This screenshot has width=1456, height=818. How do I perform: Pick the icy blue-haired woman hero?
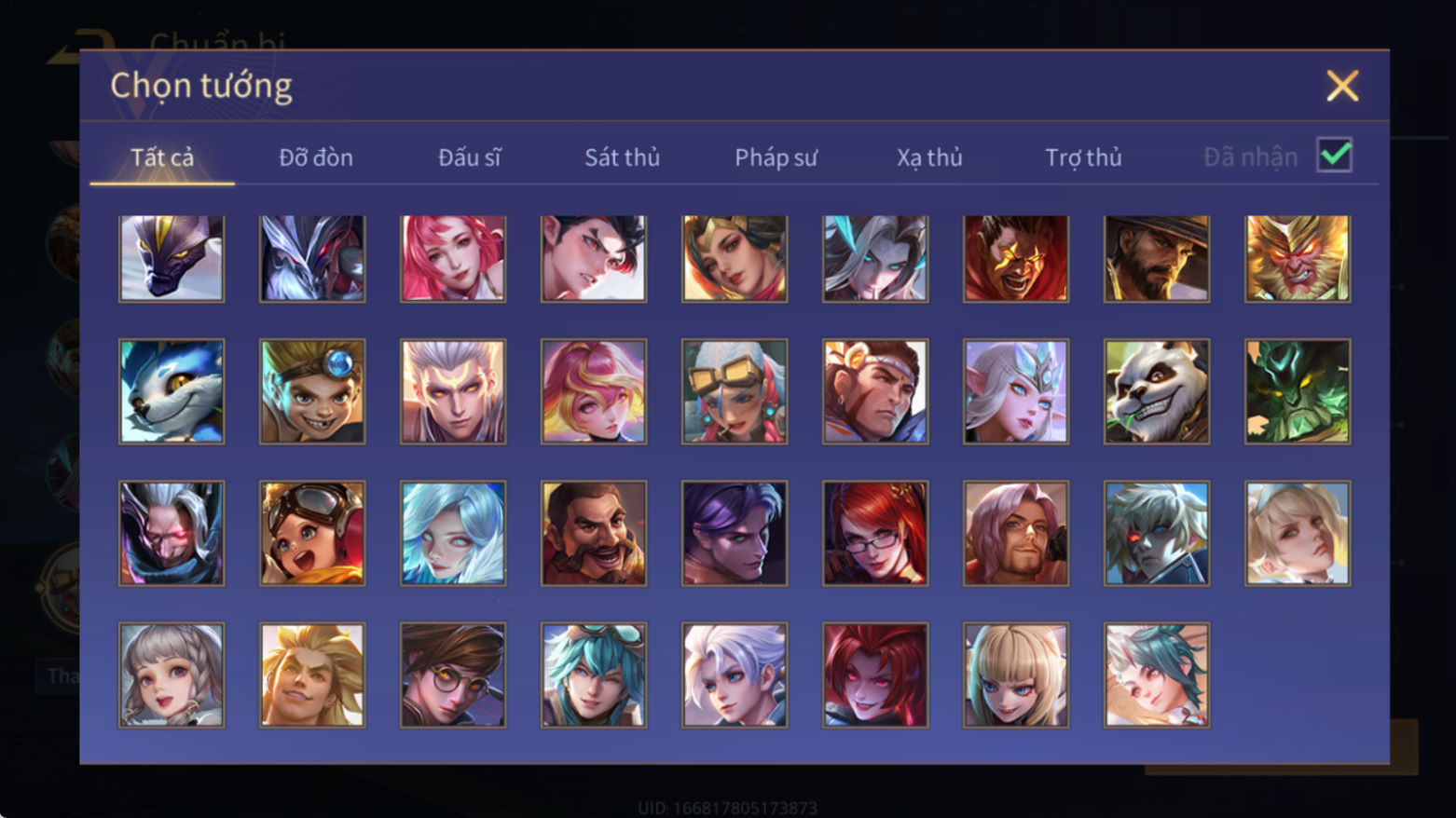point(453,533)
